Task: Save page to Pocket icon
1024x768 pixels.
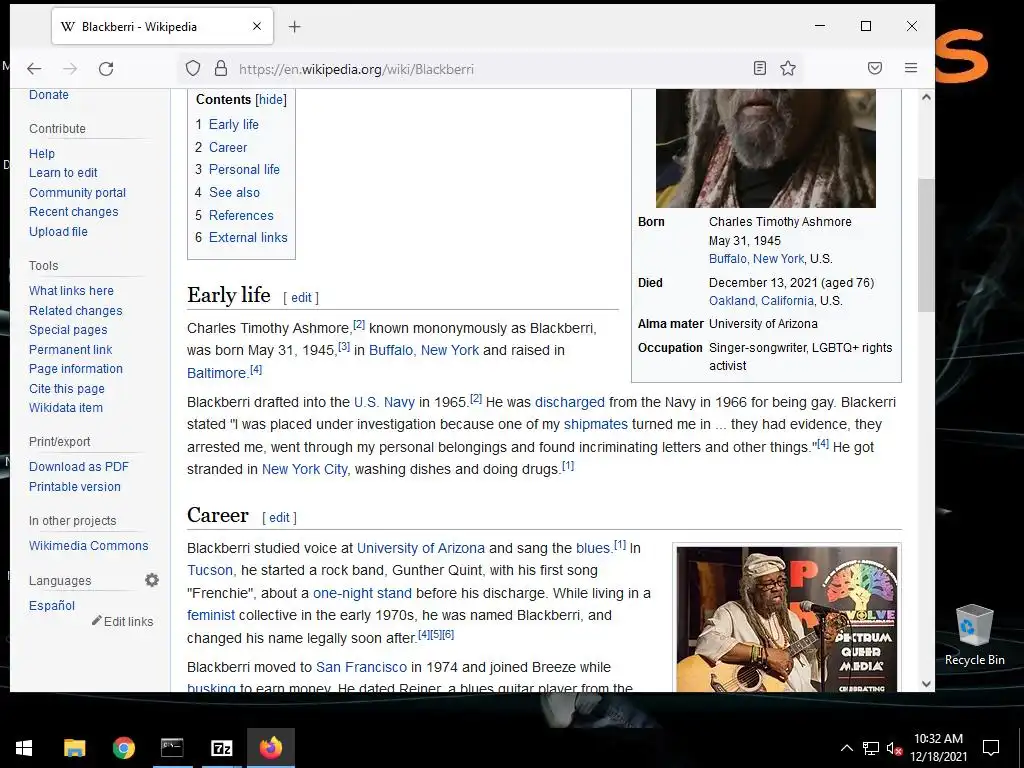Action: [875, 68]
